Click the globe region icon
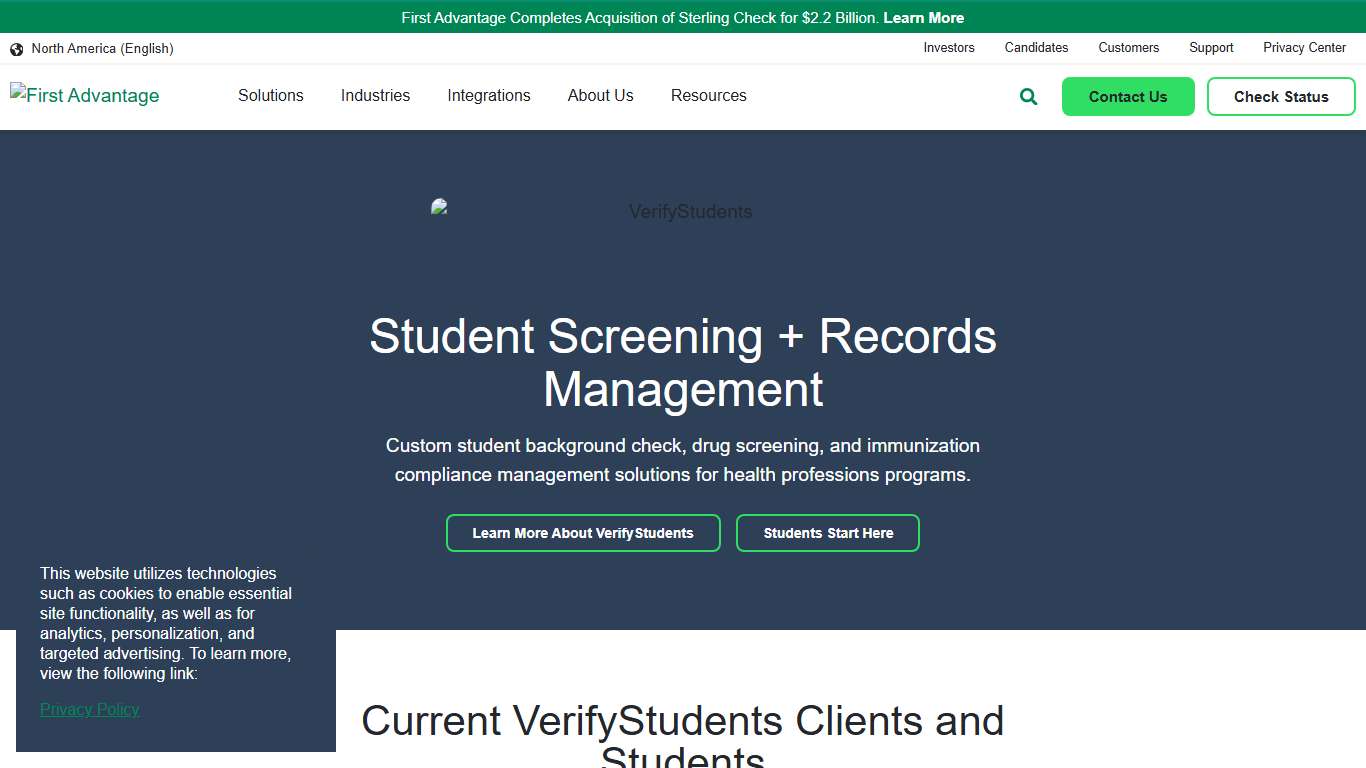Screen dimensions: 1366x768 [16, 48]
